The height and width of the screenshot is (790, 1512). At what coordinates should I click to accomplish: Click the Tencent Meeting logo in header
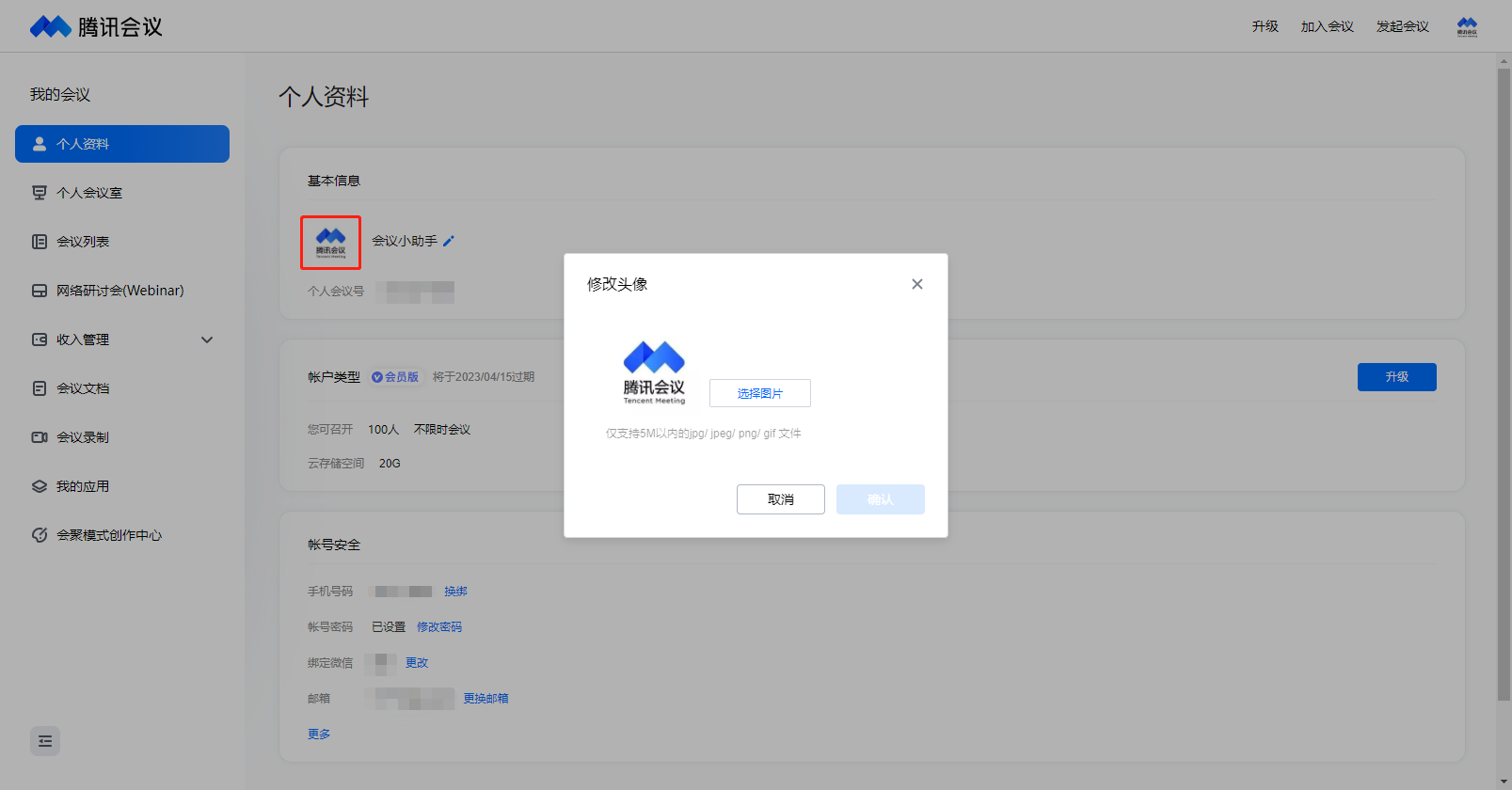tap(96, 26)
